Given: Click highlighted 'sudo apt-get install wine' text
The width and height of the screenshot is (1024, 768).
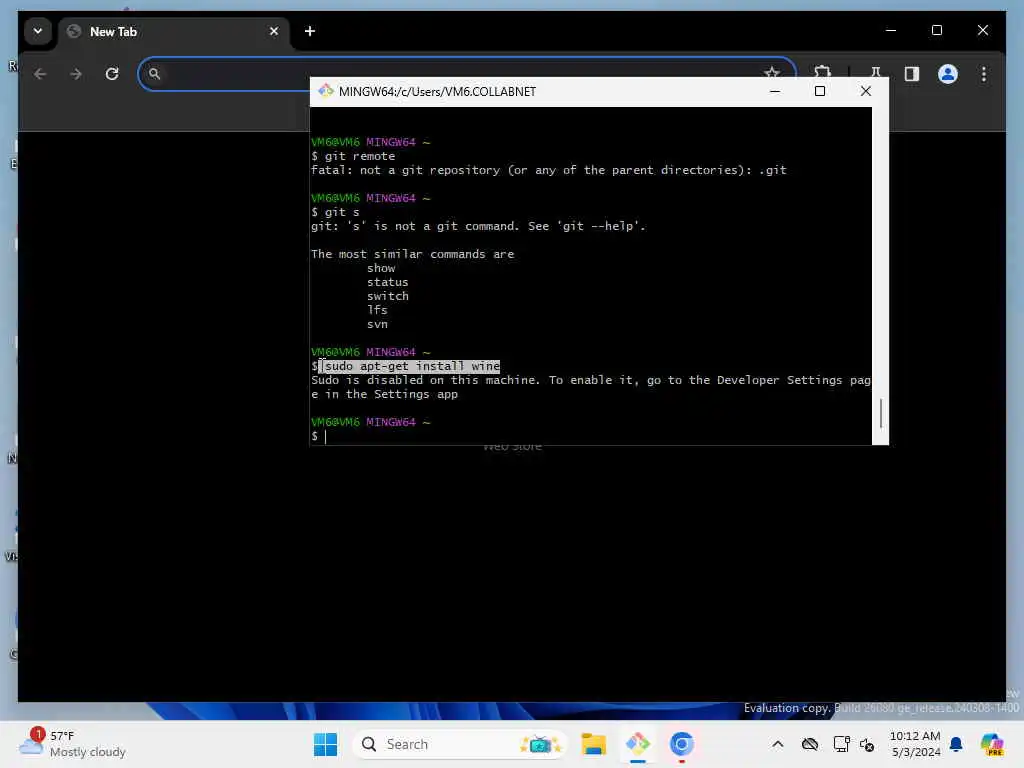Looking at the screenshot, I should pos(412,366).
